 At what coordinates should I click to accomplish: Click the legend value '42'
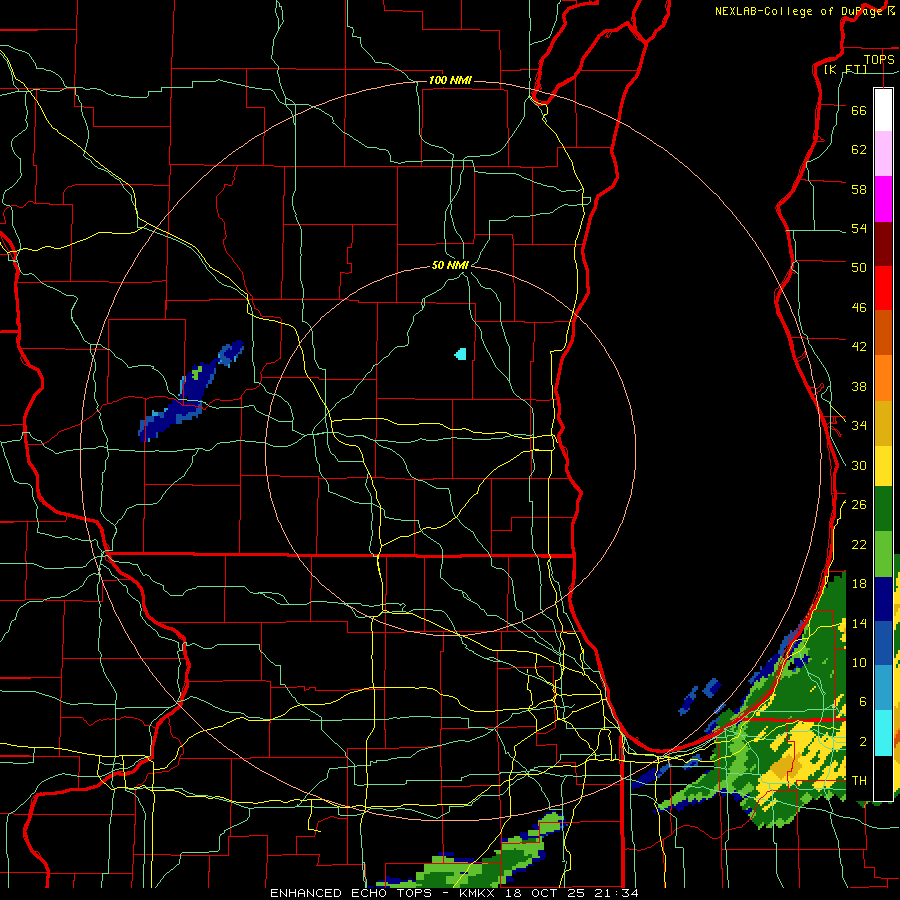859,346
